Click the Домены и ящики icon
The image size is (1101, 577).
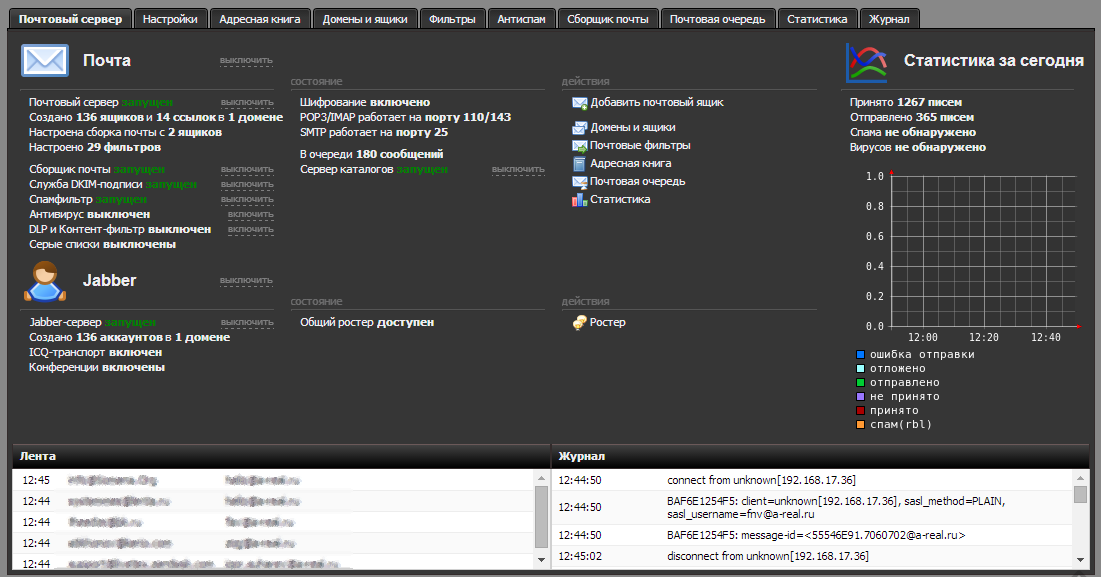[579, 128]
